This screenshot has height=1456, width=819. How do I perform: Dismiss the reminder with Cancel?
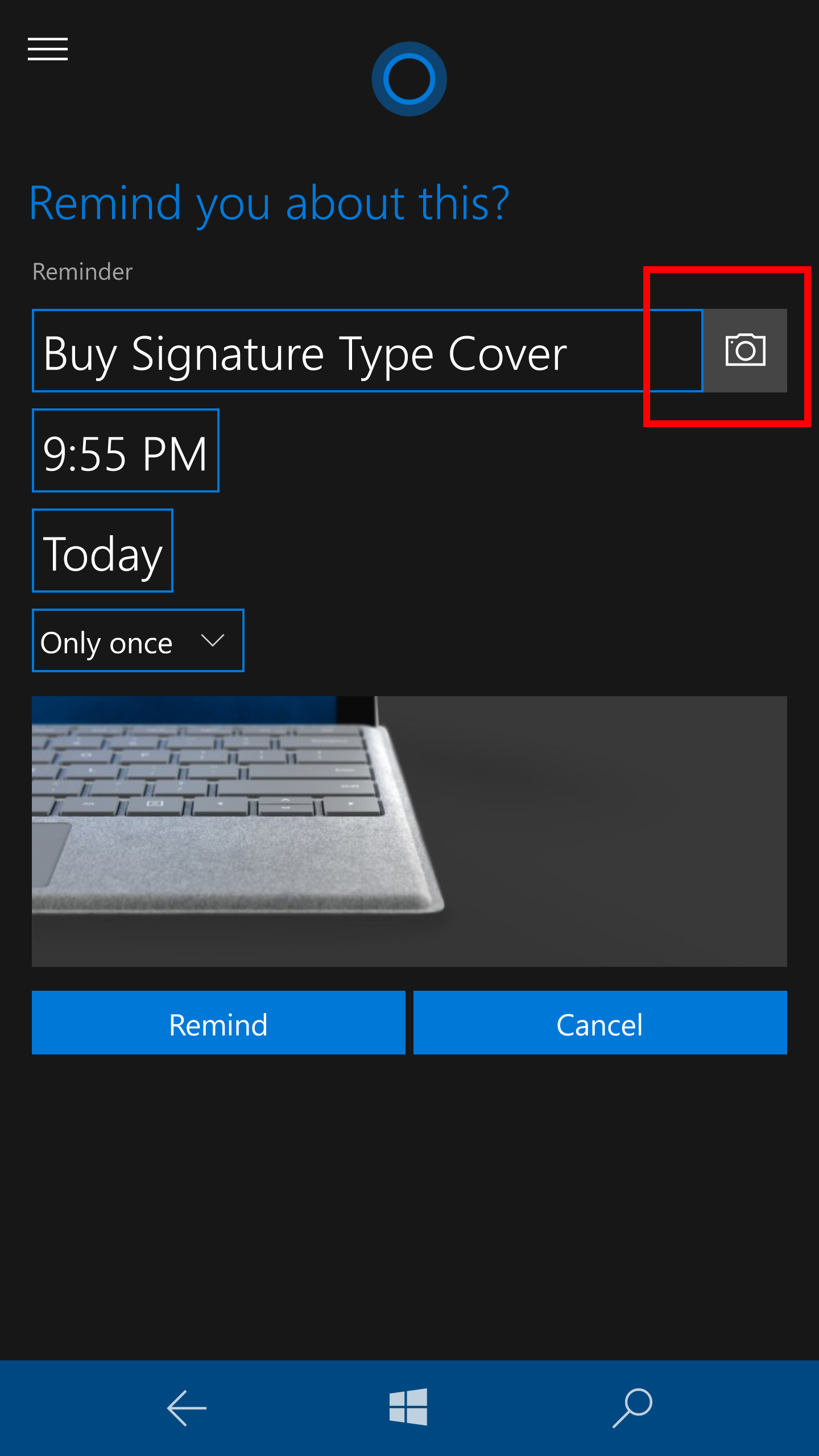click(600, 1023)
